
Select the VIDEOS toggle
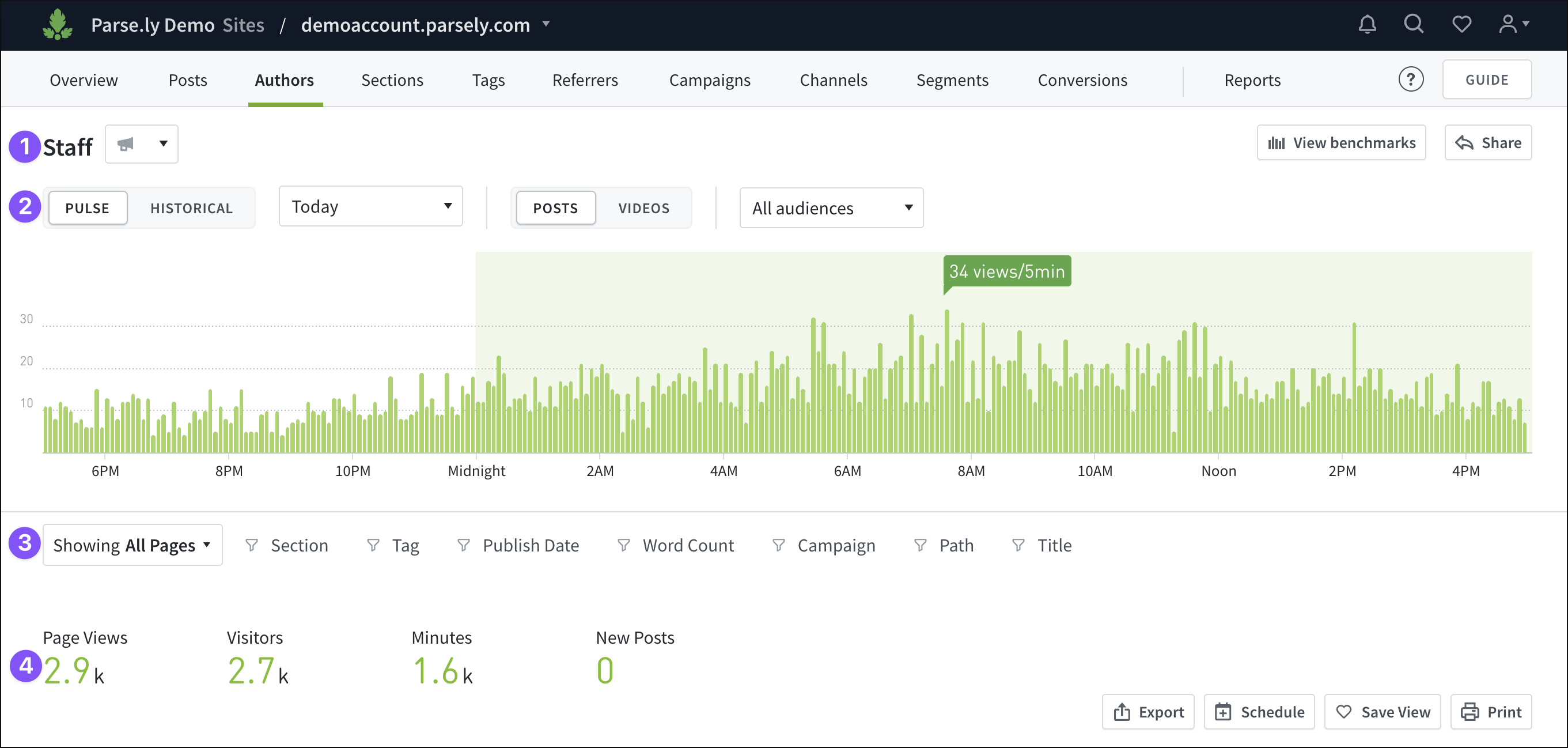644,208
